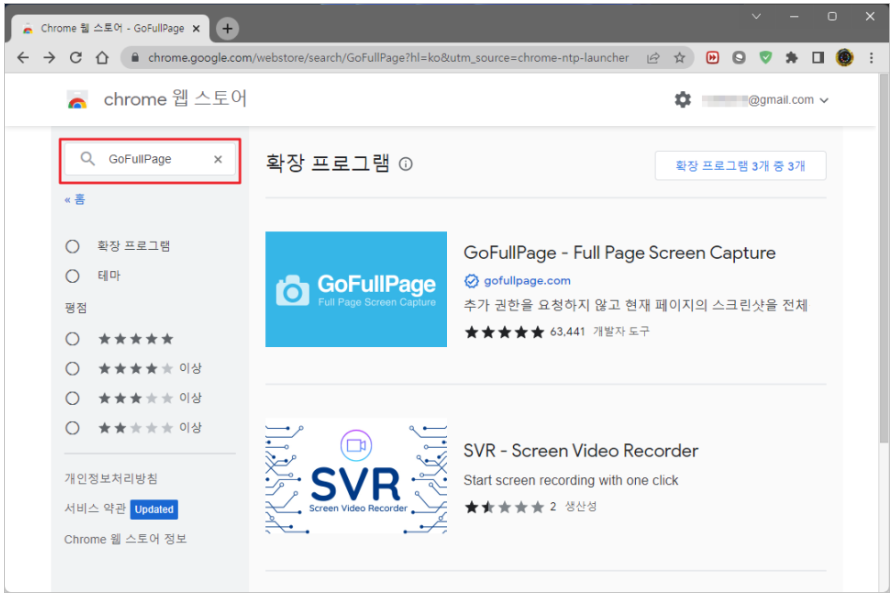The width and height of the screenshot is (894, 597).
Task: Go back to the previous page
Action: point(23,58)
